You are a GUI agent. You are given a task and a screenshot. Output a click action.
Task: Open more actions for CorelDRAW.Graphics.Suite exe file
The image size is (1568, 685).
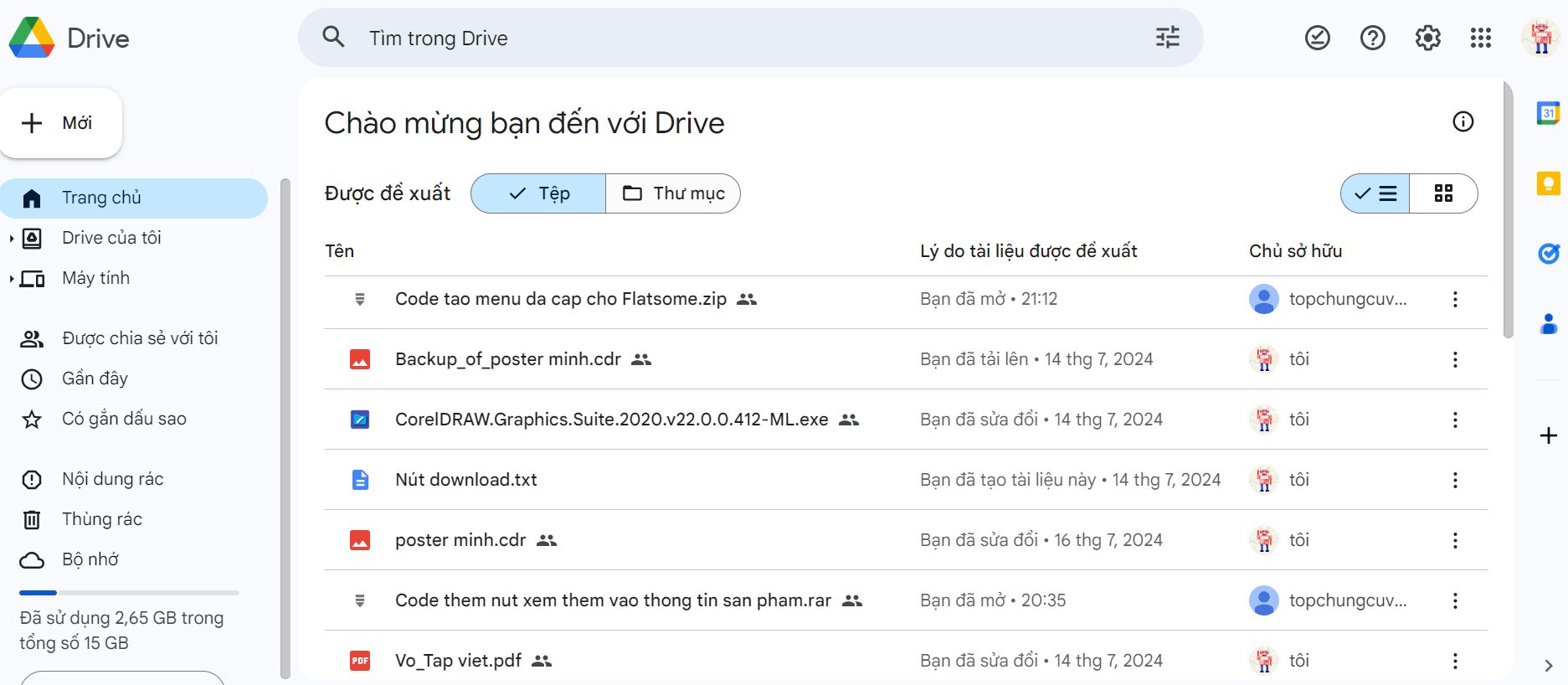click(x=1455, y=420)
